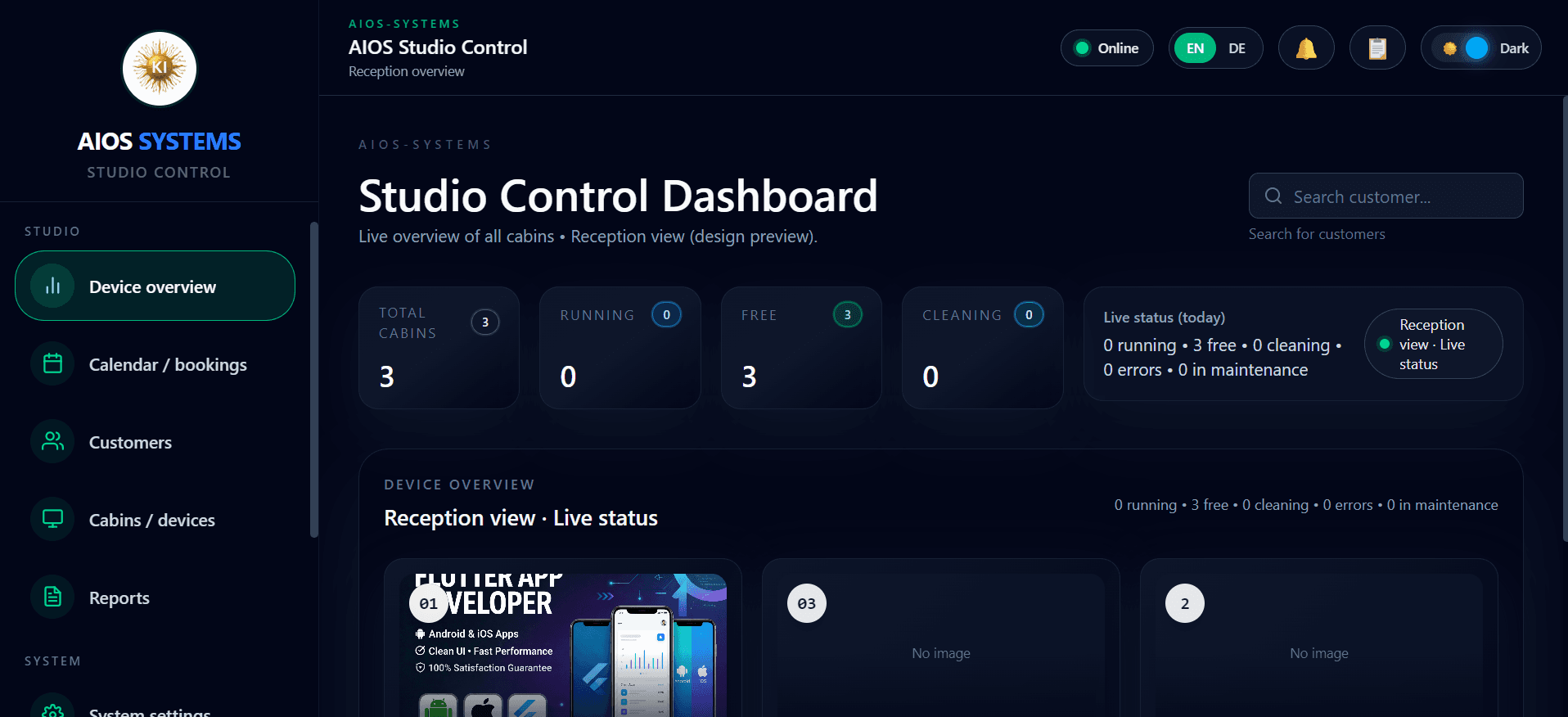Click the badge 0 on the Running card
This screenshot has width=1568, height=717.
[x=666, y=314]
